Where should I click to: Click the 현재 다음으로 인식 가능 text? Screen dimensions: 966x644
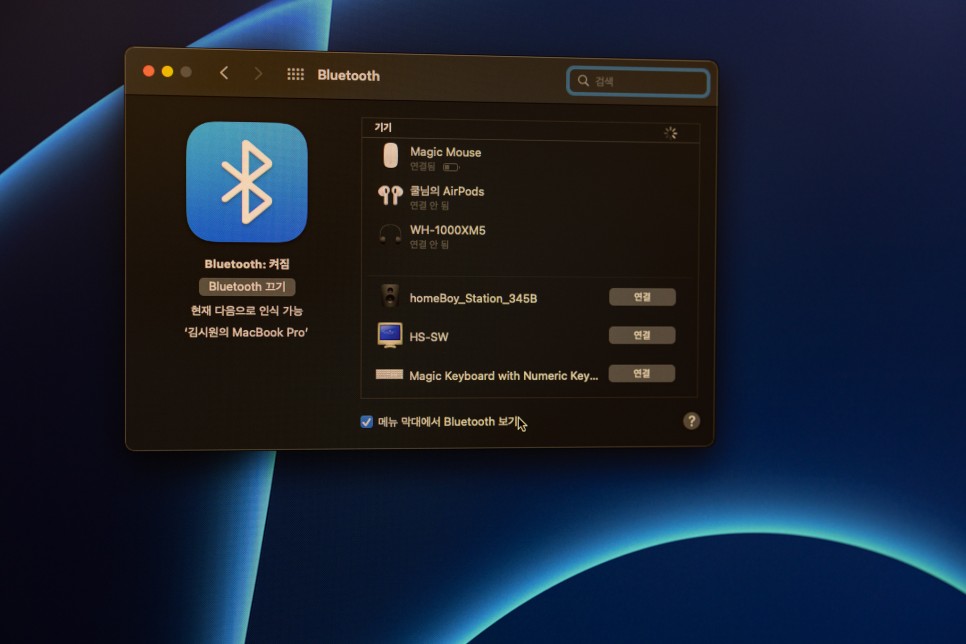[246, 310]
